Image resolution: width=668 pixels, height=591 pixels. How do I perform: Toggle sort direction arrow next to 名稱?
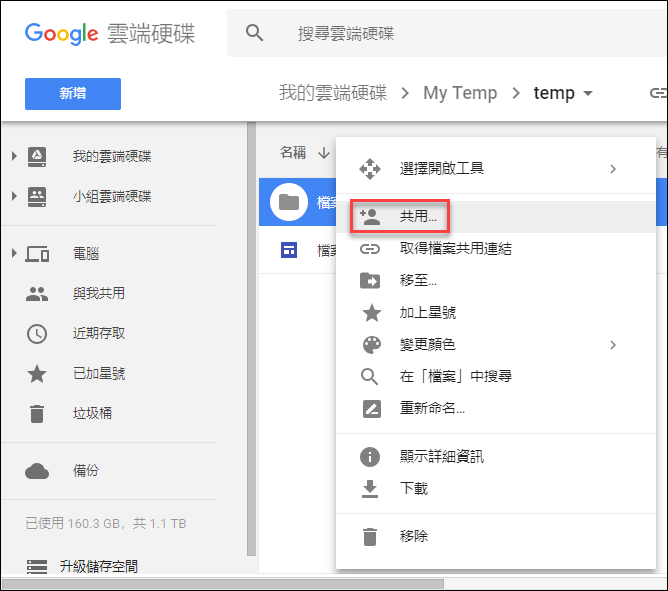tap(324, 153)
